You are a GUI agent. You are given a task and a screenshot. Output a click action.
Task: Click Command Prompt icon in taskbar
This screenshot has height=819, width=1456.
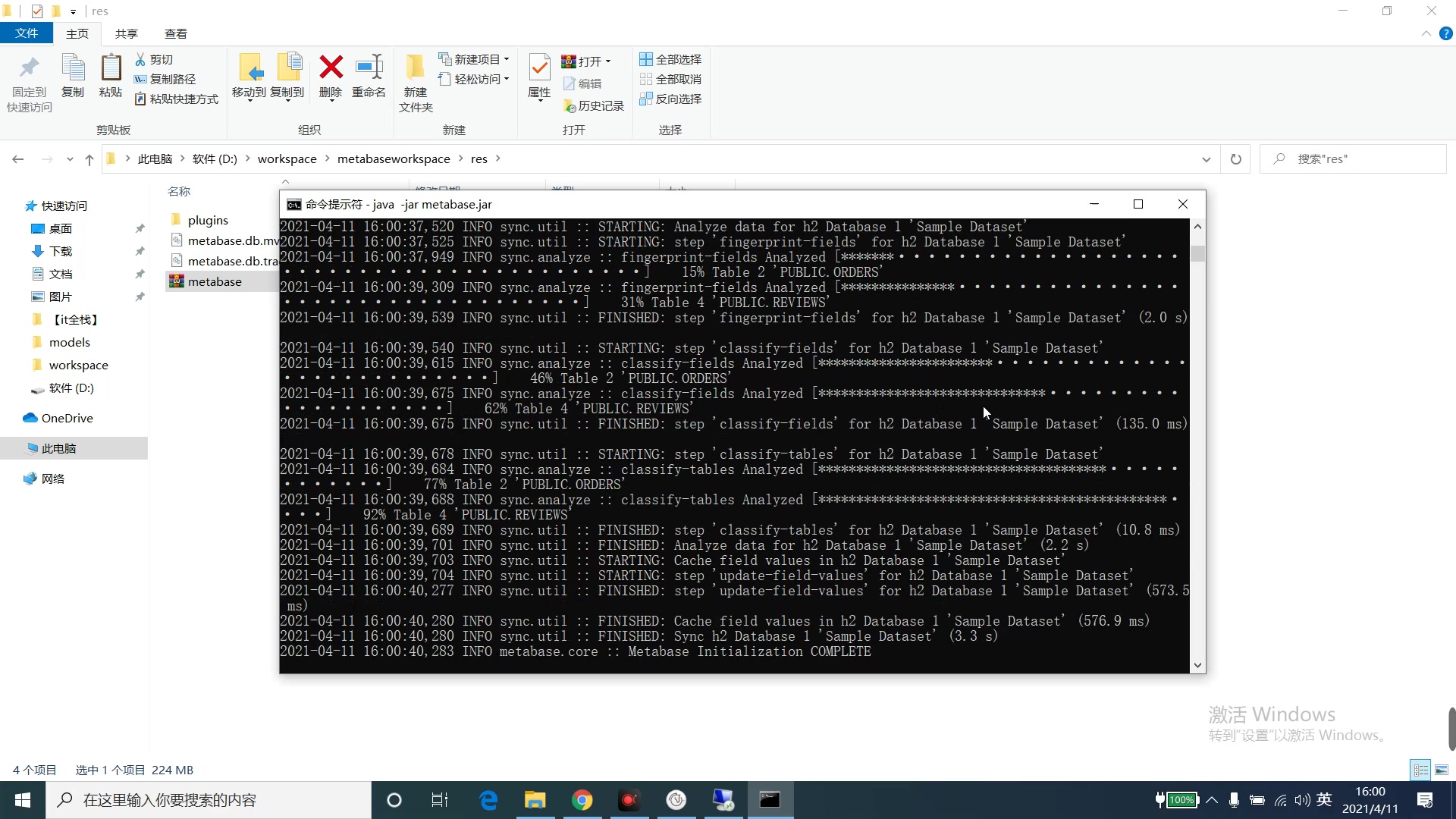click(x=770, y=800)
